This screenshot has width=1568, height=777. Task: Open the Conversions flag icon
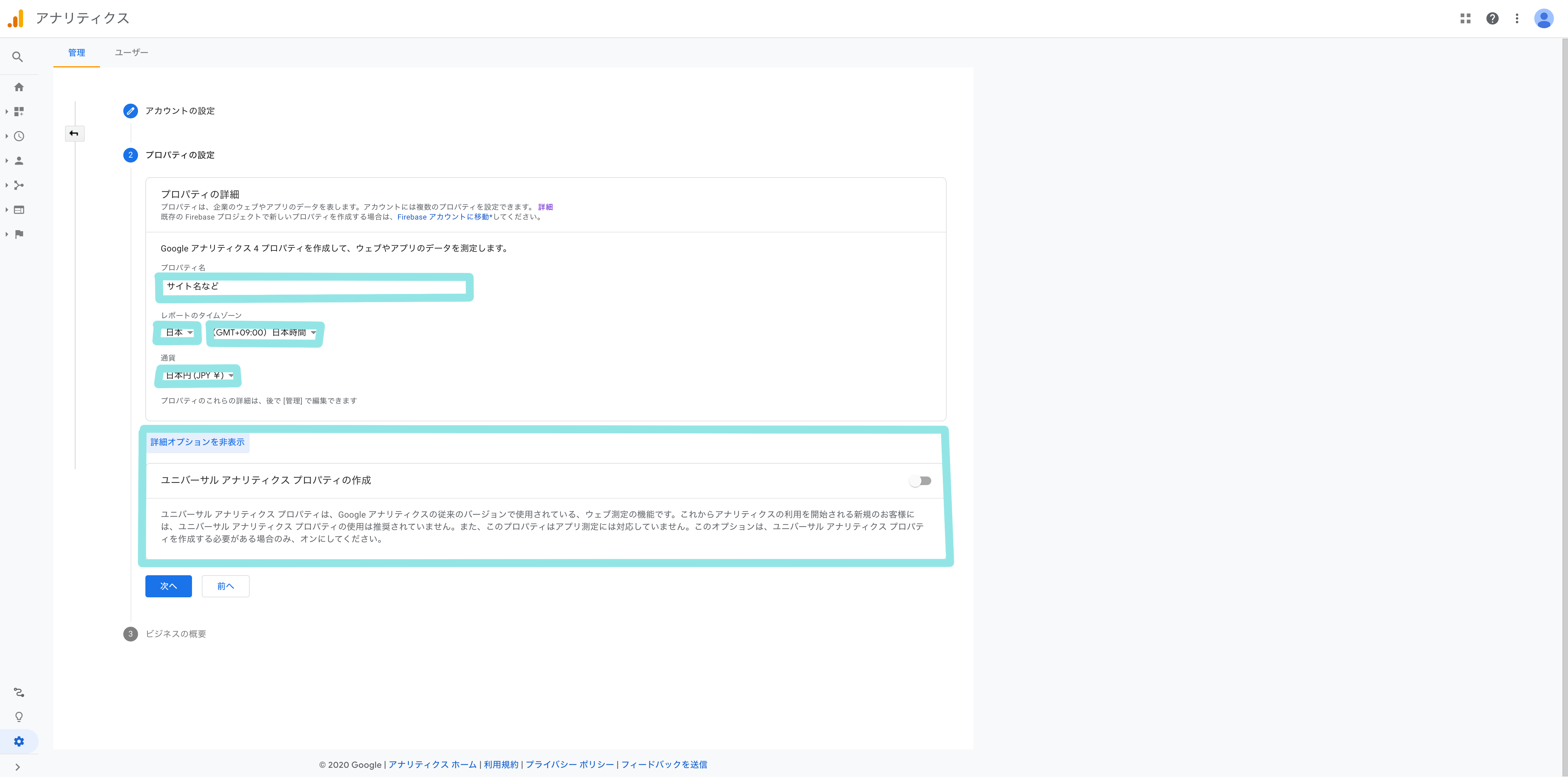pyautogui.click(x=19, y=234)
